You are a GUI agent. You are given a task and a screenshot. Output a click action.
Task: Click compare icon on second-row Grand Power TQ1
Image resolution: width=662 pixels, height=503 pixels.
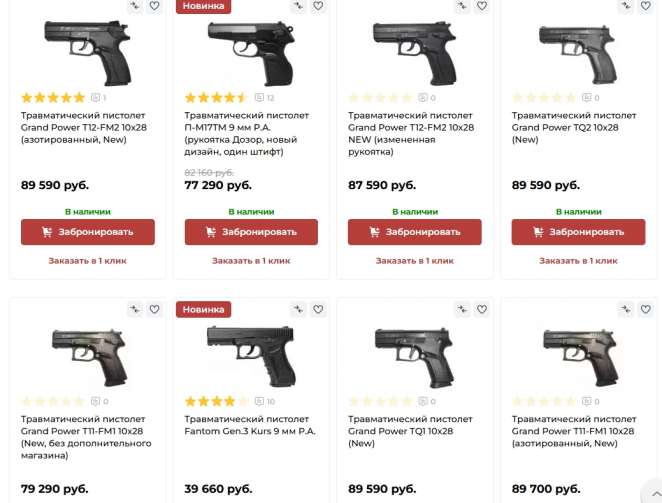tap(461, 310)
